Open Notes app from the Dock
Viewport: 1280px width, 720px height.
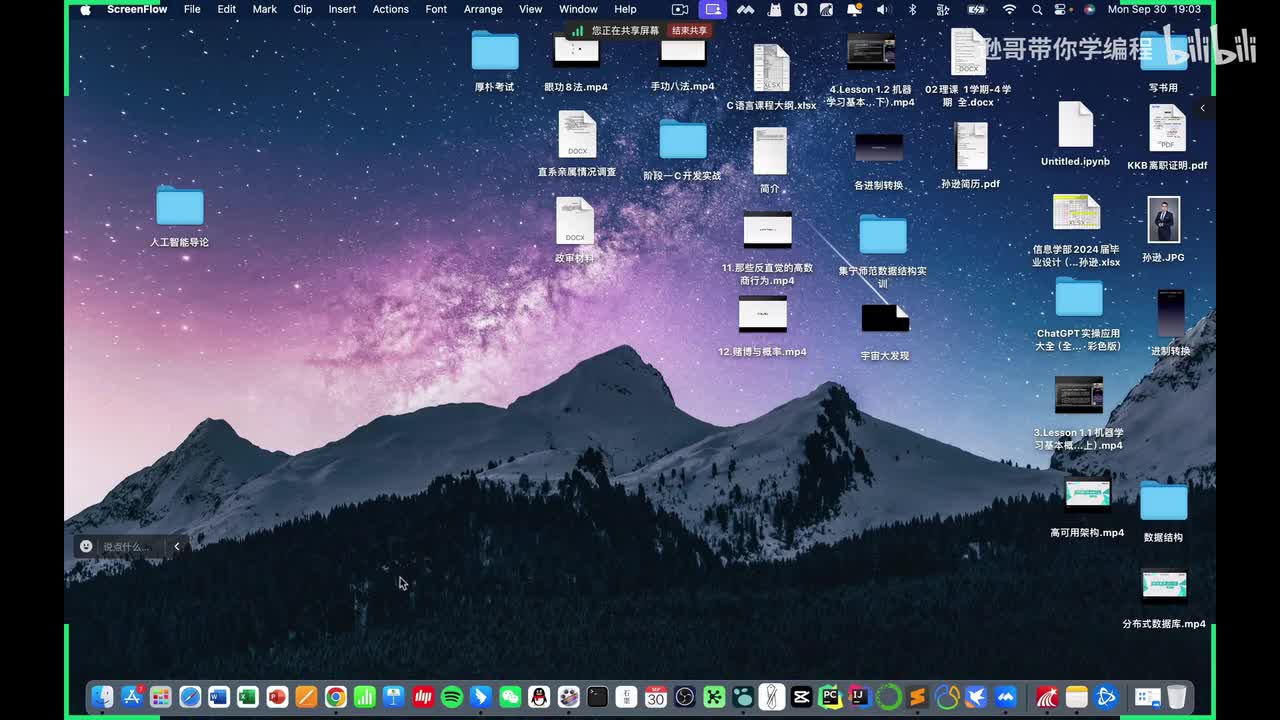(1076, 697)
